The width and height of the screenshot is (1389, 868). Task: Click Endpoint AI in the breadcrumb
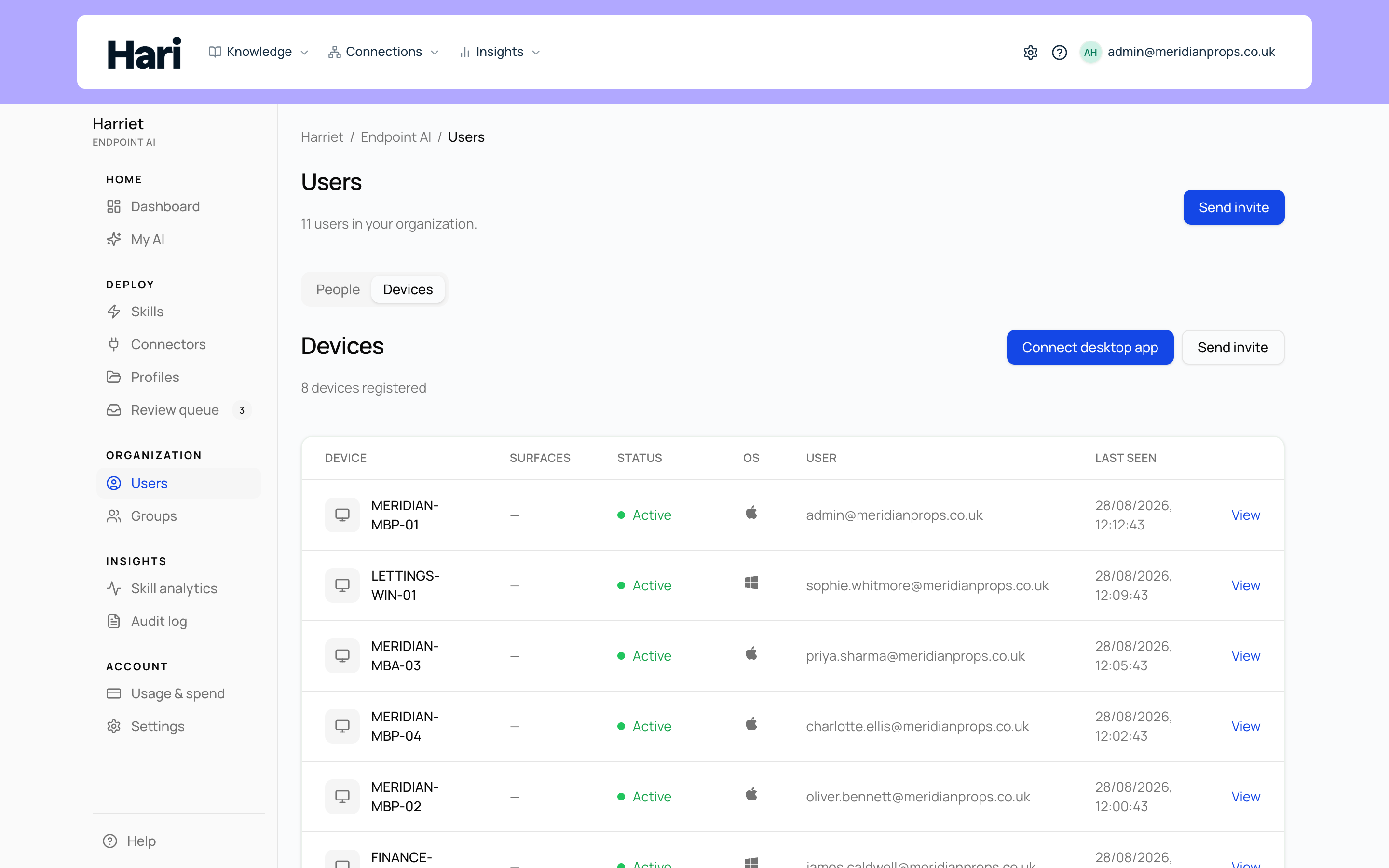tap(395, 137)
